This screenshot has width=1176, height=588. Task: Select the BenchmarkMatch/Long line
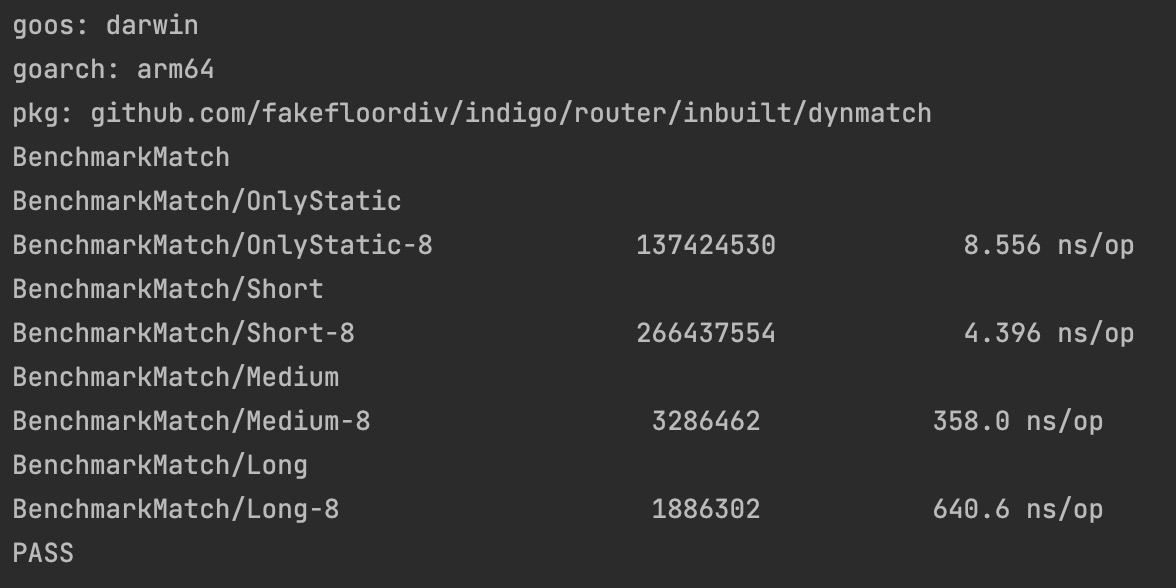160,465
